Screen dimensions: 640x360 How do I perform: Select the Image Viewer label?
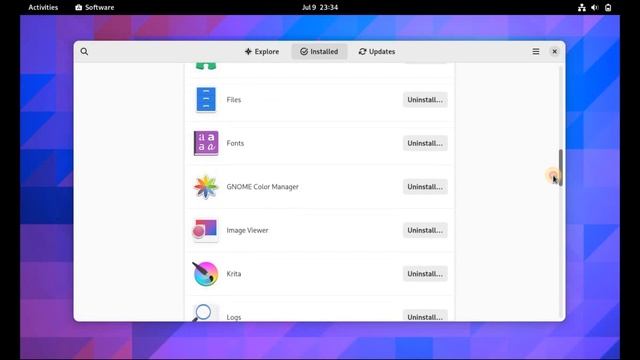click(247, 230)
